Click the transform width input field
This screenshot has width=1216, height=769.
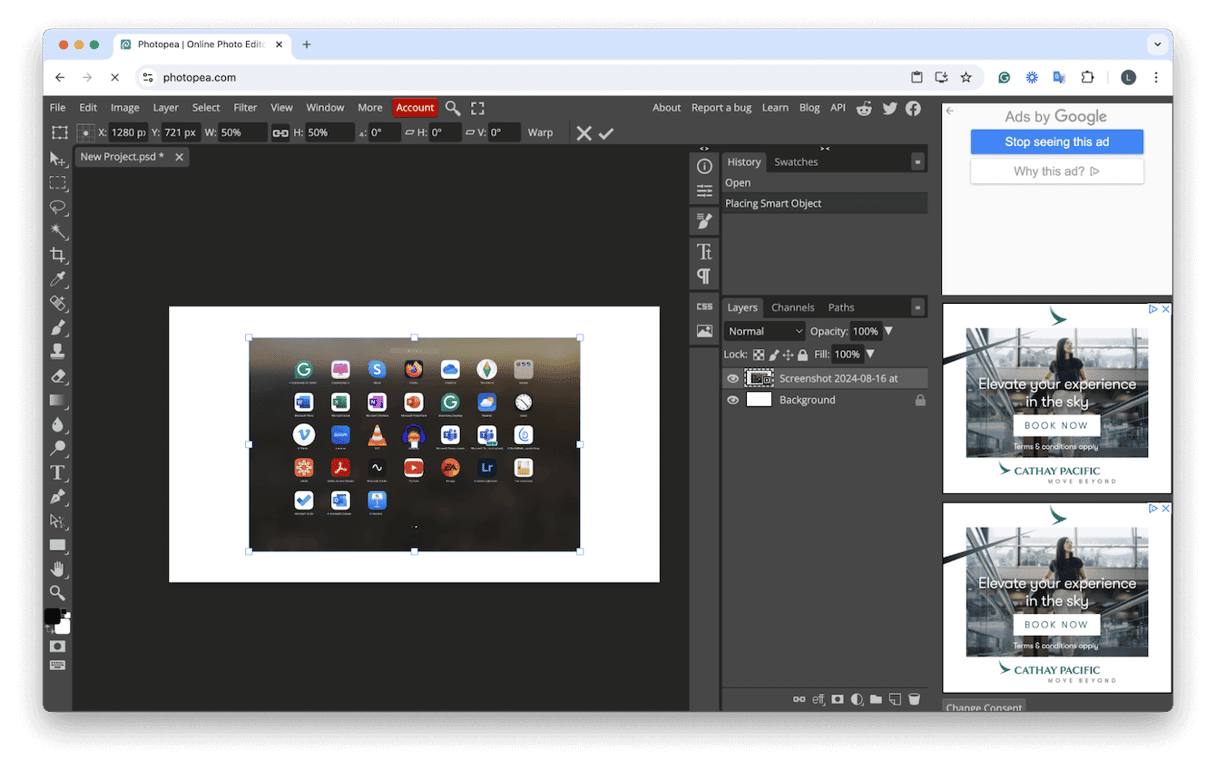click(x=242, y=133)
